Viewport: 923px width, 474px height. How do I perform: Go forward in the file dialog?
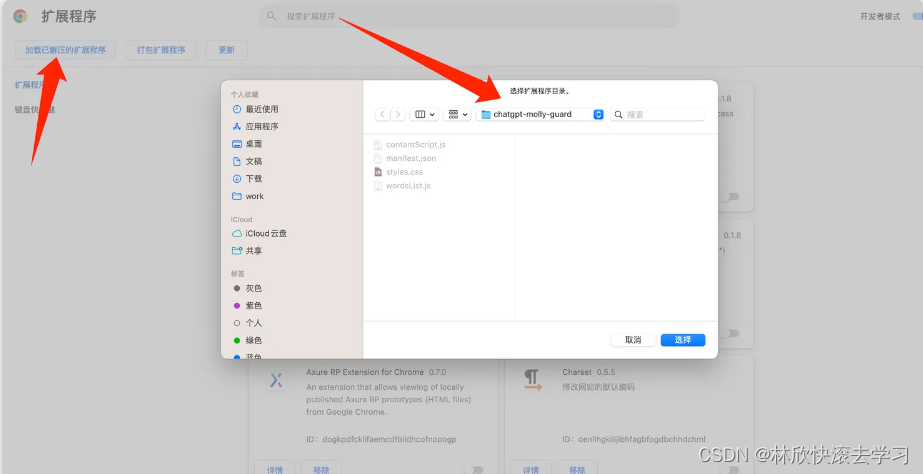(398, 114)
